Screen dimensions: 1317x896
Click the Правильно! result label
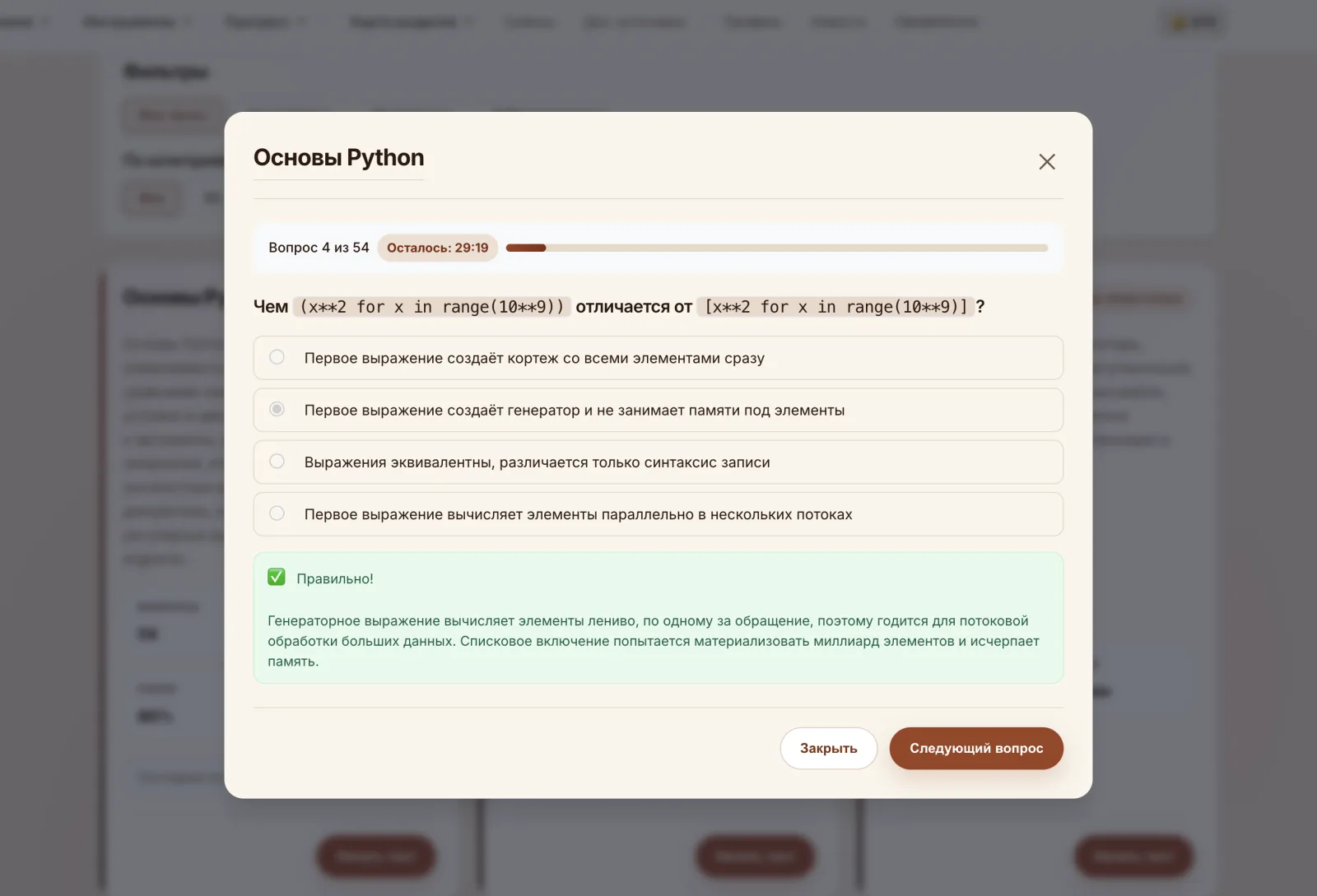click(335, 578)
